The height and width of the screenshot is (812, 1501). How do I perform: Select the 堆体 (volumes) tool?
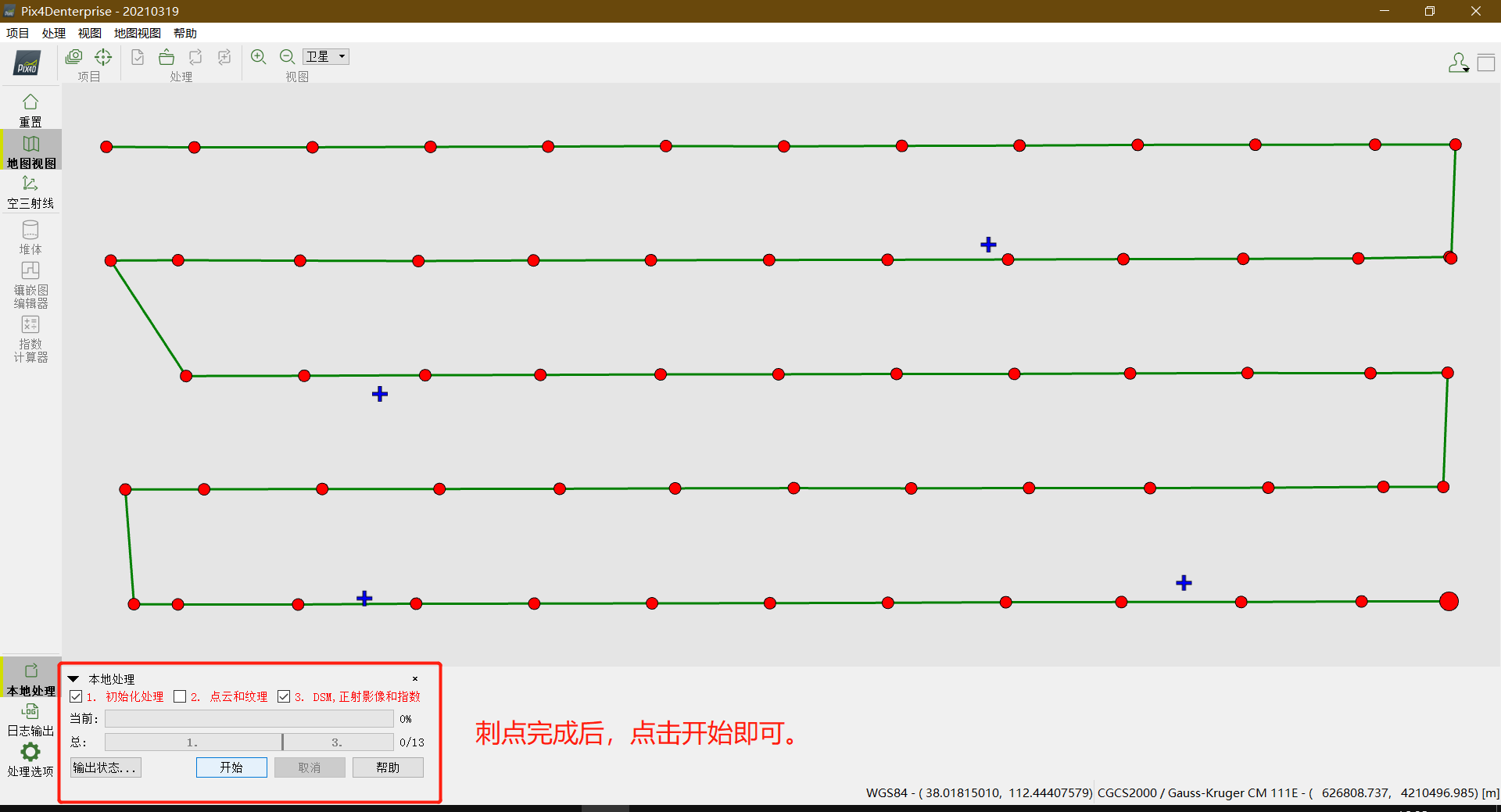(x=30, y=235)
